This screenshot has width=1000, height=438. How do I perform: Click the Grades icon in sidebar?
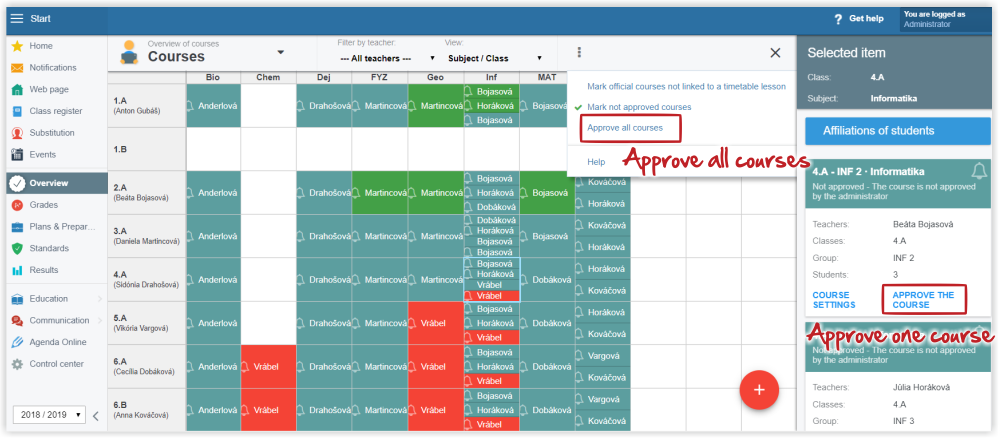(x=17, y=205)
